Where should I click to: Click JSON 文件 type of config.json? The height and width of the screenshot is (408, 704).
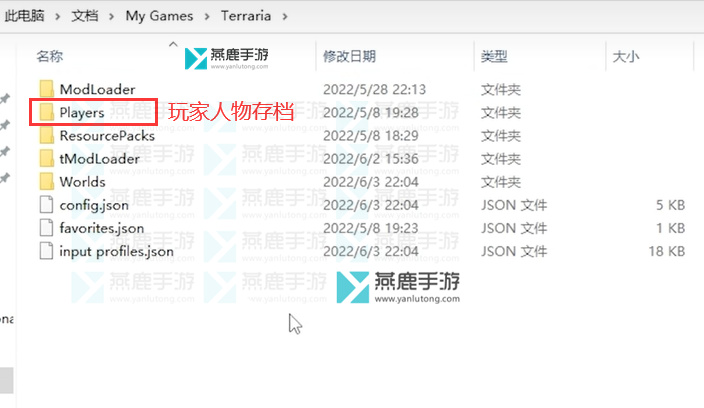click(514, 205)
